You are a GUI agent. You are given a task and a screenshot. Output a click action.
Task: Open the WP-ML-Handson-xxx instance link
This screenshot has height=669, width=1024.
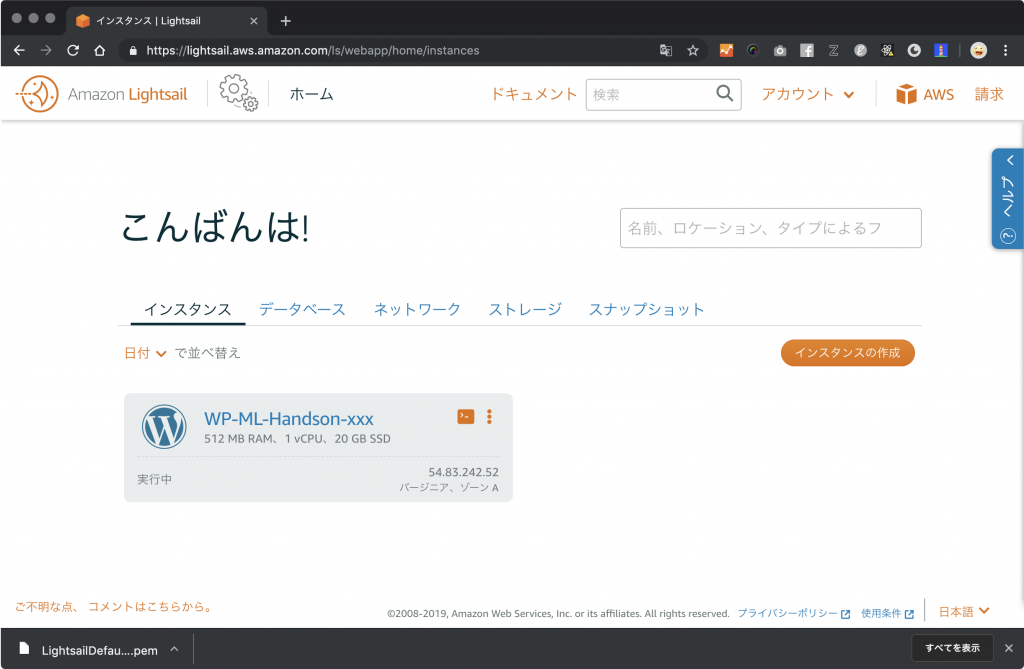tap(289, 418)
